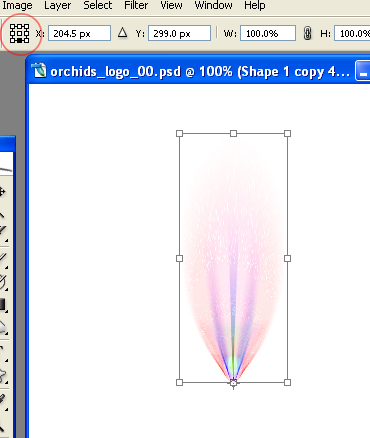Click the top-center transform handle

(233, 134)
